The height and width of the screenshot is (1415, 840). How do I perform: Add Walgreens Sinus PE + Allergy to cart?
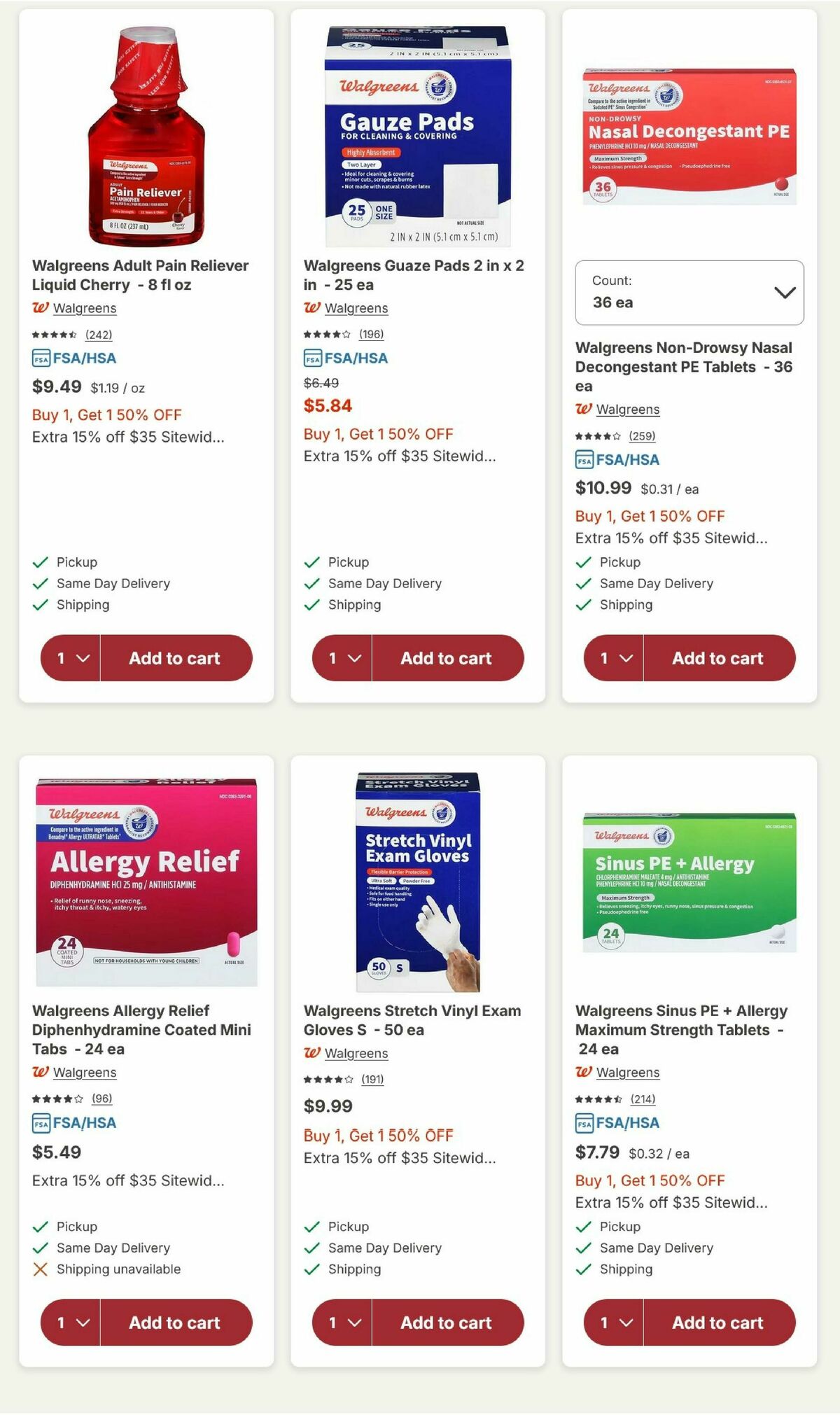(717, 1323)
